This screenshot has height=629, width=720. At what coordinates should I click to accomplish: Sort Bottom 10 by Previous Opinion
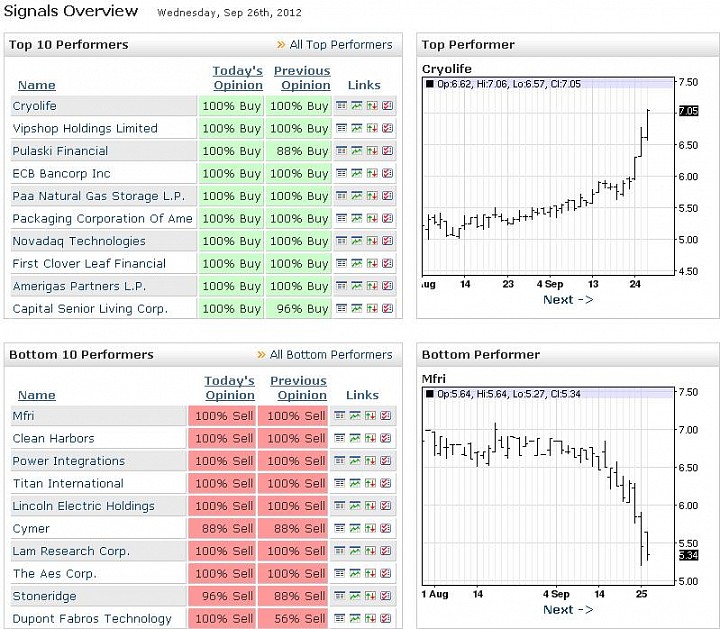tap(299, 388)
